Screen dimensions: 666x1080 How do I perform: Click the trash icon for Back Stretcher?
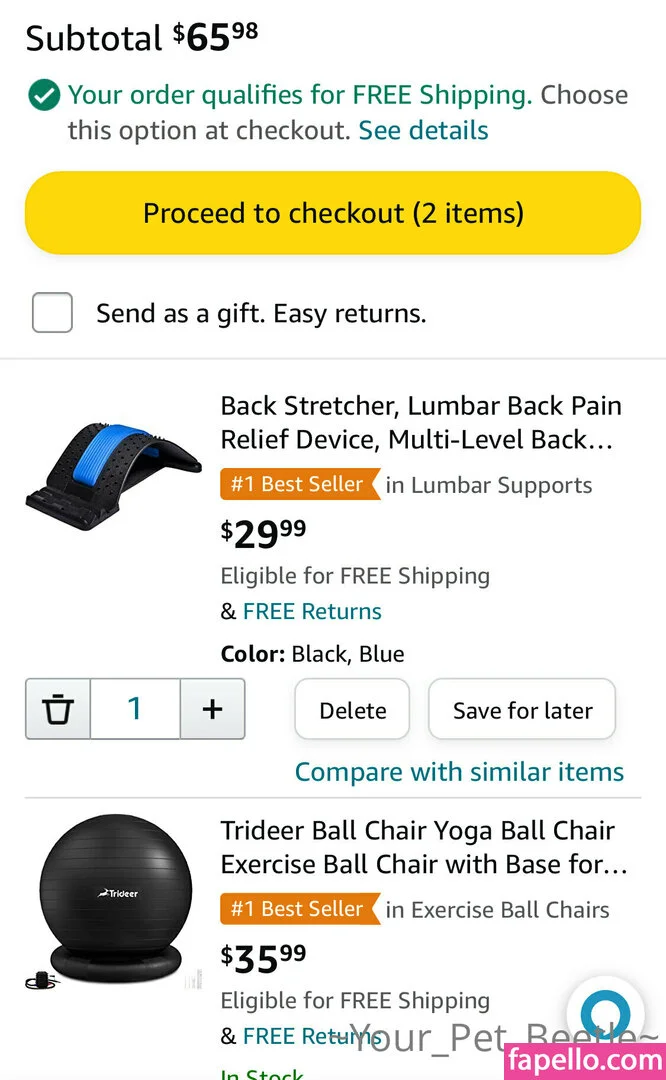tap(58, 709)
